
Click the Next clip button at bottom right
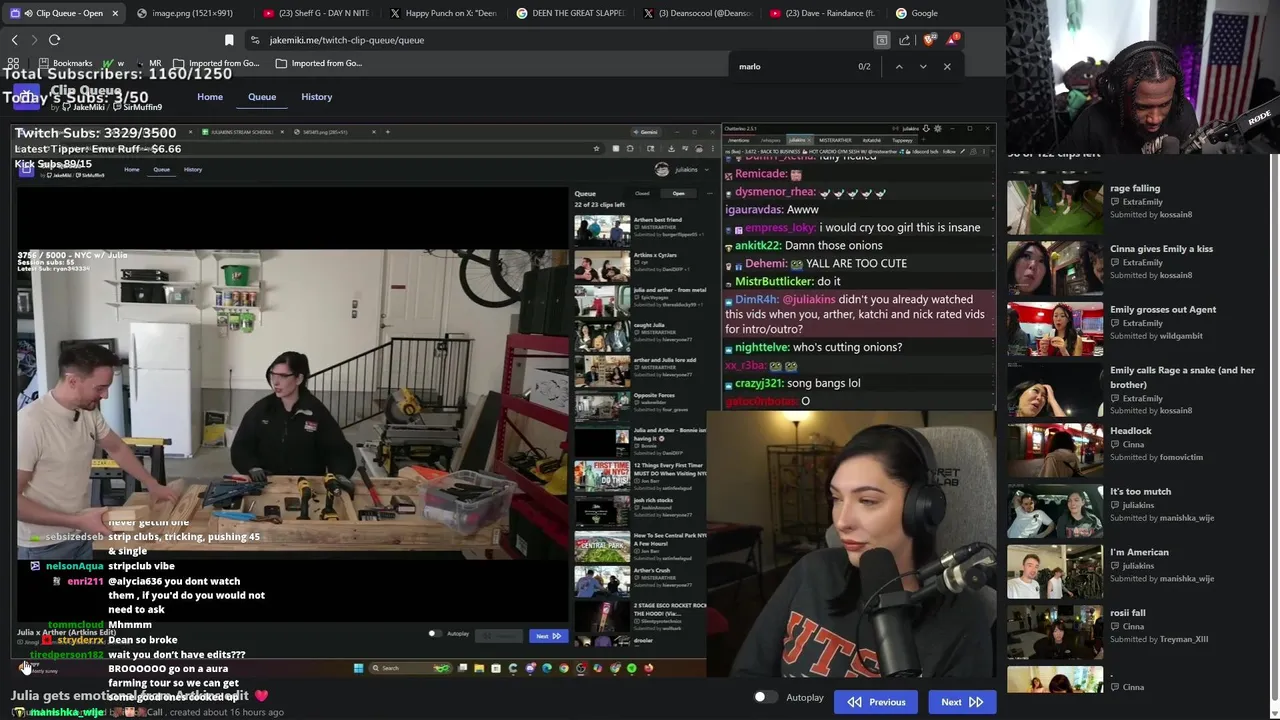(962, 702)
